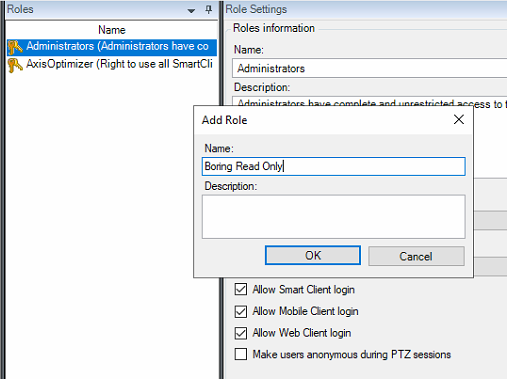Viewport: 507px width, 379px height.
Task: Click the Name field in Add Role
Action: (x=333, y=166)
